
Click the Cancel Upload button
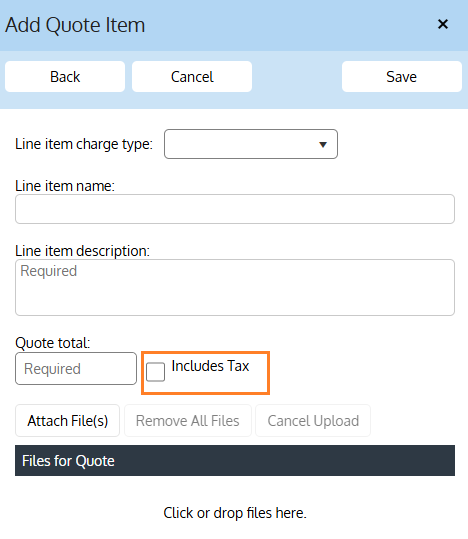click(313, 421)
